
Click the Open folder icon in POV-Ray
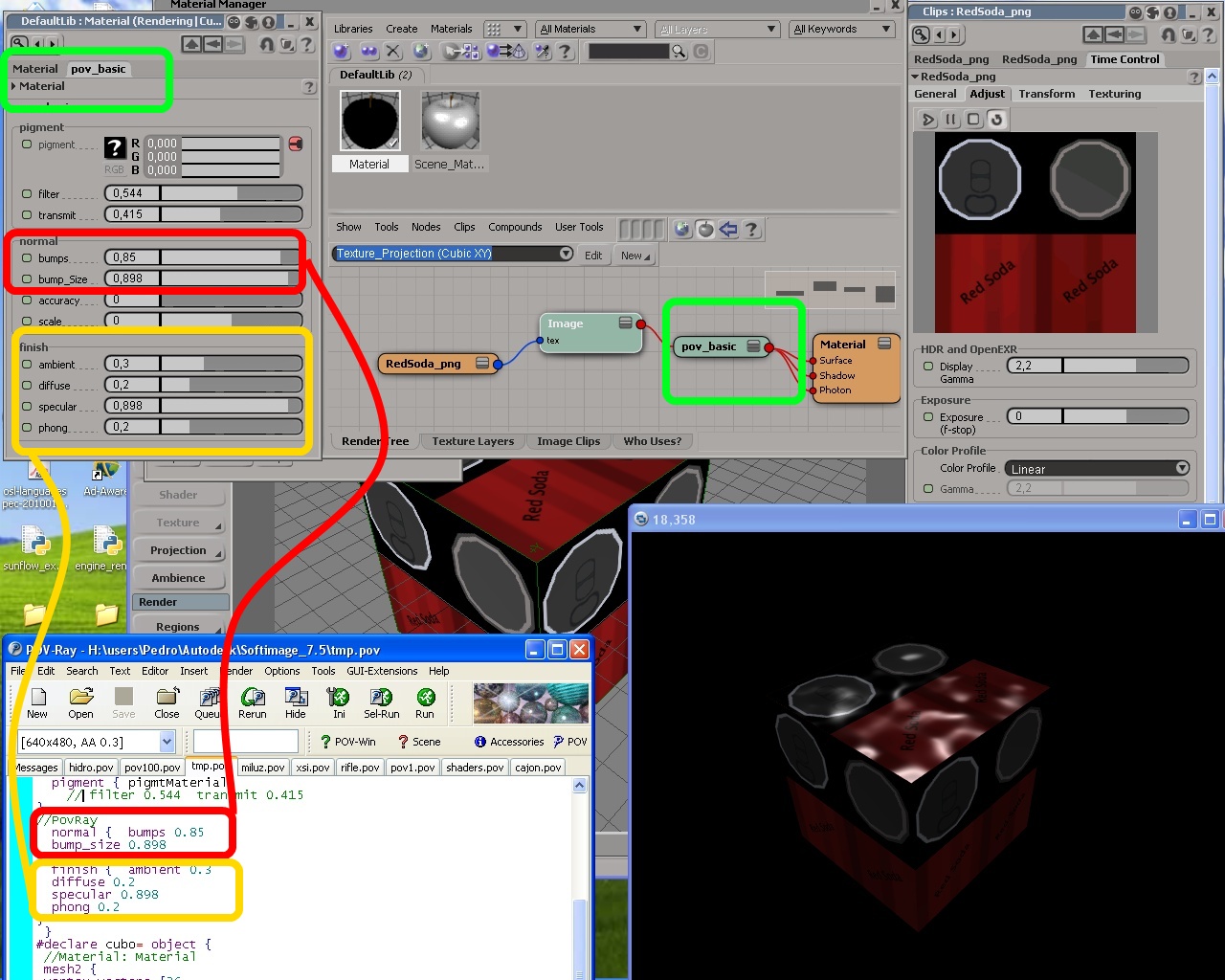pos(81,703)
